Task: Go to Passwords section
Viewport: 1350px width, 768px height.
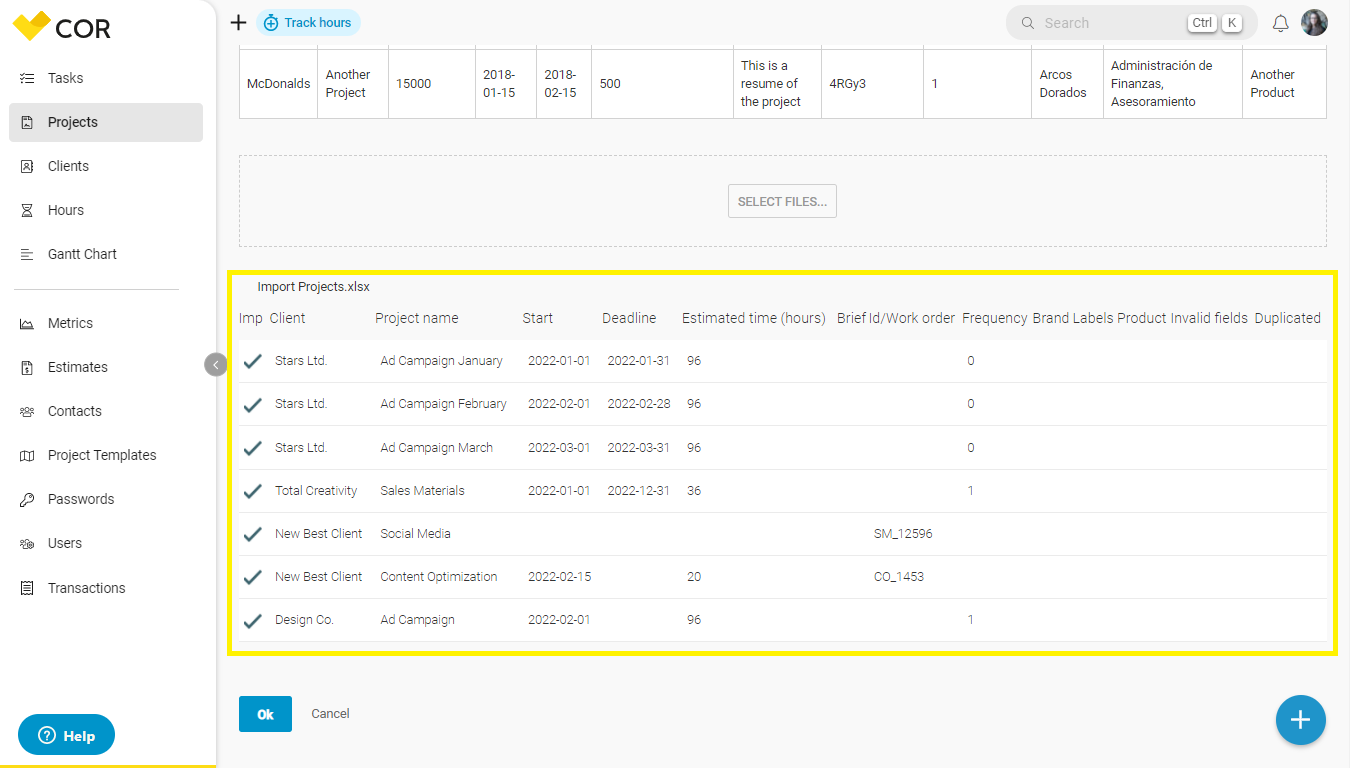Action: [81, 499]
